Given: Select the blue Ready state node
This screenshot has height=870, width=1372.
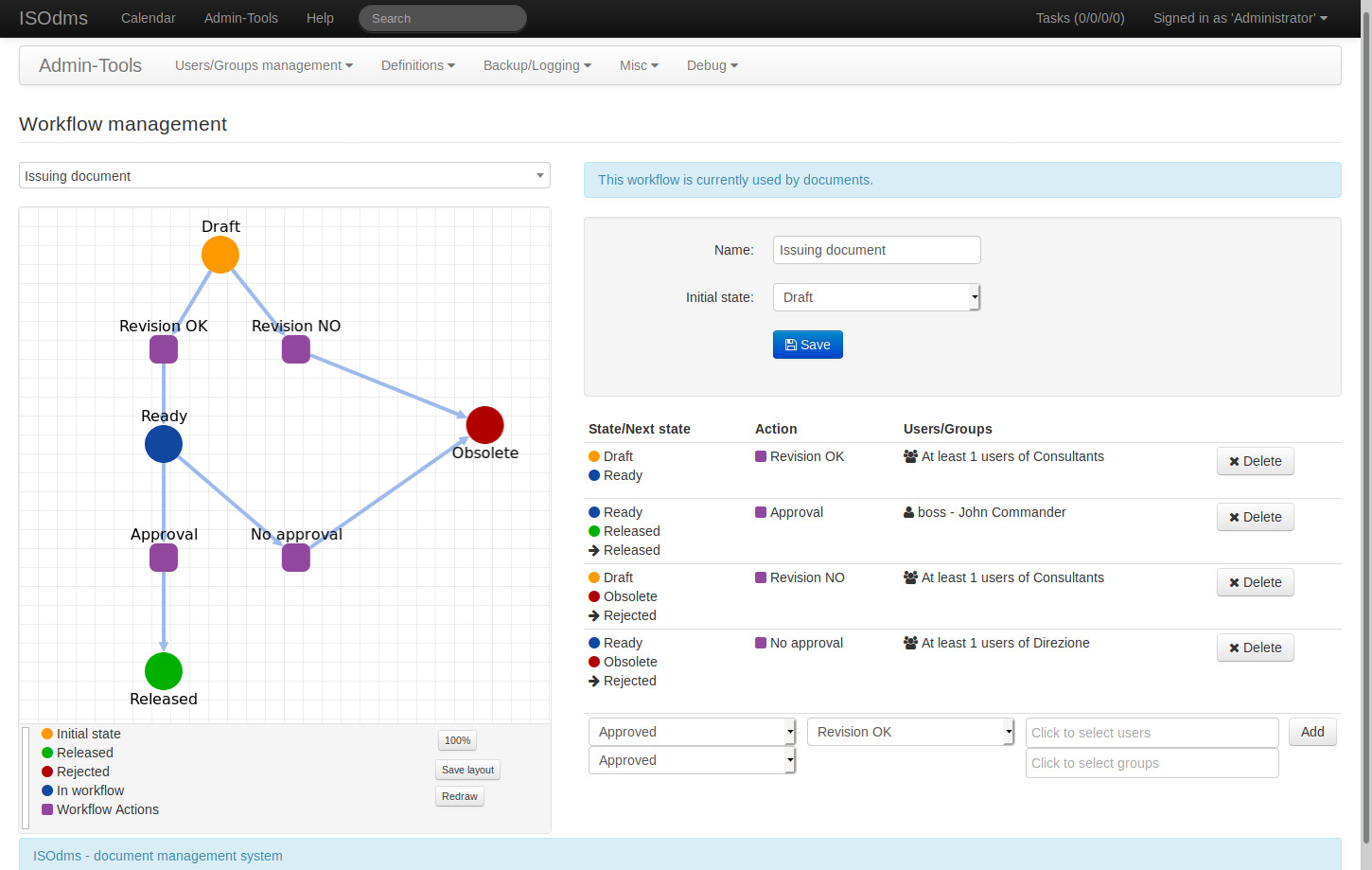Looking at the screenshot, I should pyautogui.click(x=164, y=444).
